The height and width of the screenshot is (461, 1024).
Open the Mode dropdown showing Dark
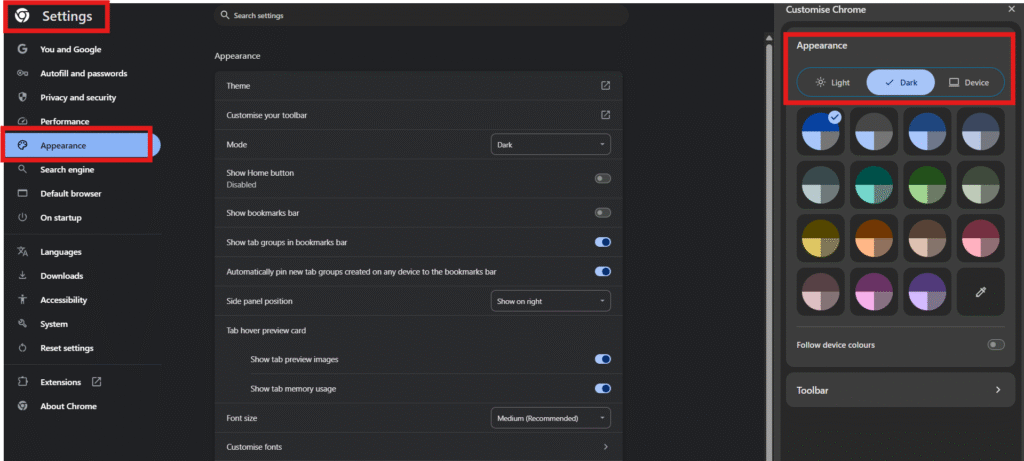point(551,144)
